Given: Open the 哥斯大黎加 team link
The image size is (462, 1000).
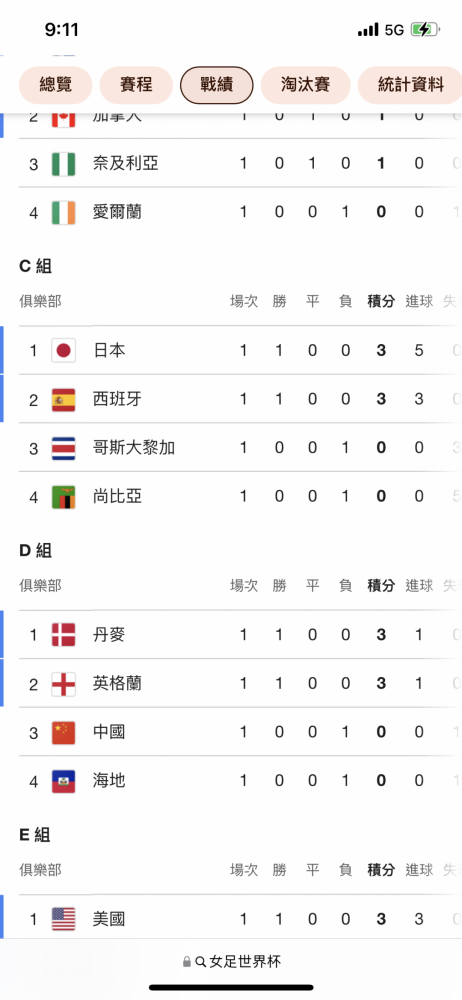Looking at the screenshot, I should click(x=133, y=448).
